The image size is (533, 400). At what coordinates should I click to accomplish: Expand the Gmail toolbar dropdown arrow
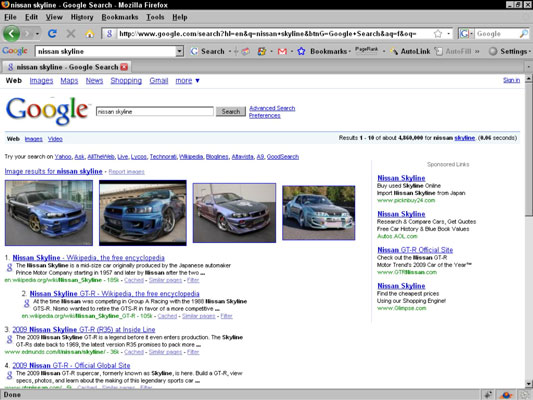point(291,52)
